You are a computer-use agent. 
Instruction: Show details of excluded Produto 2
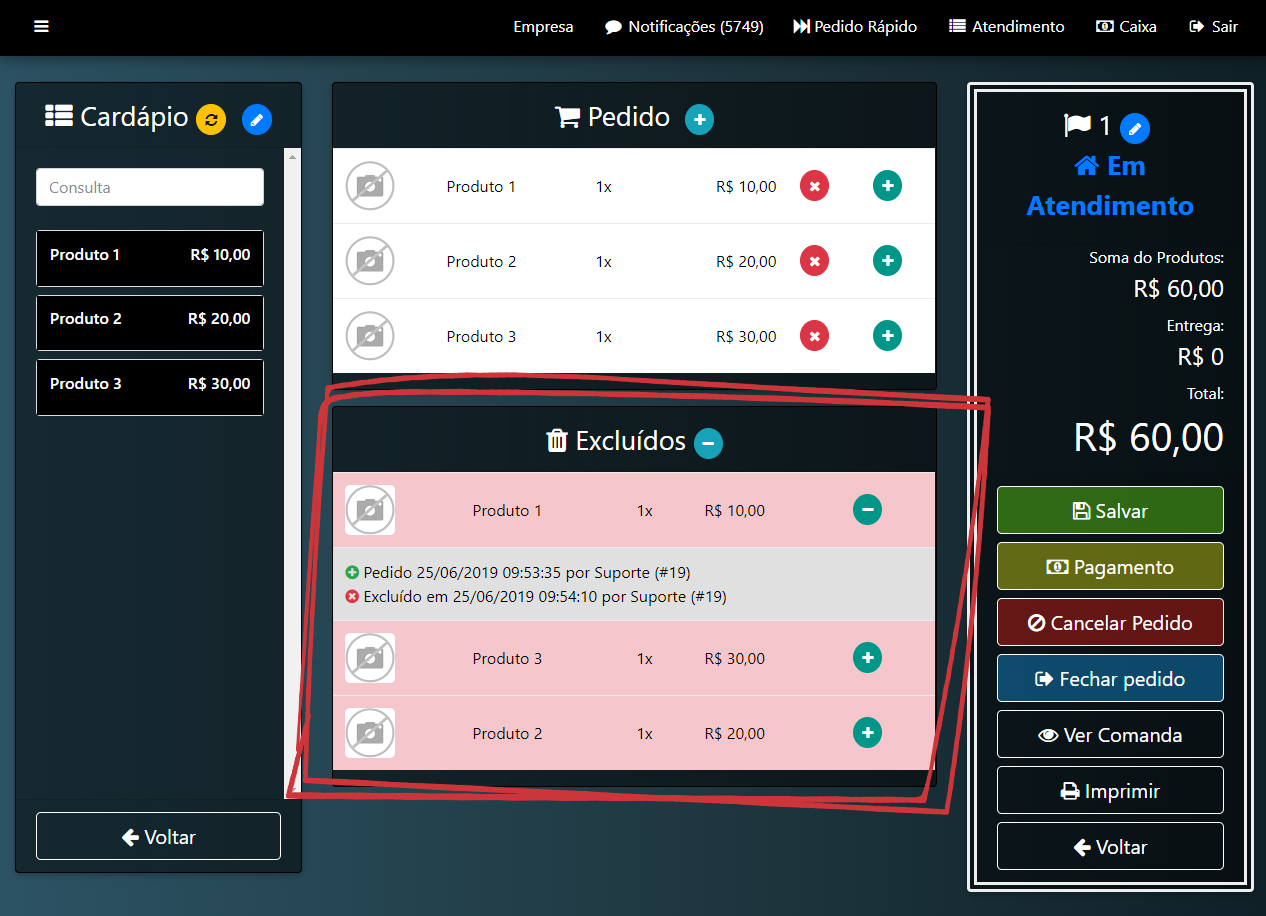(x=867, y=733)
